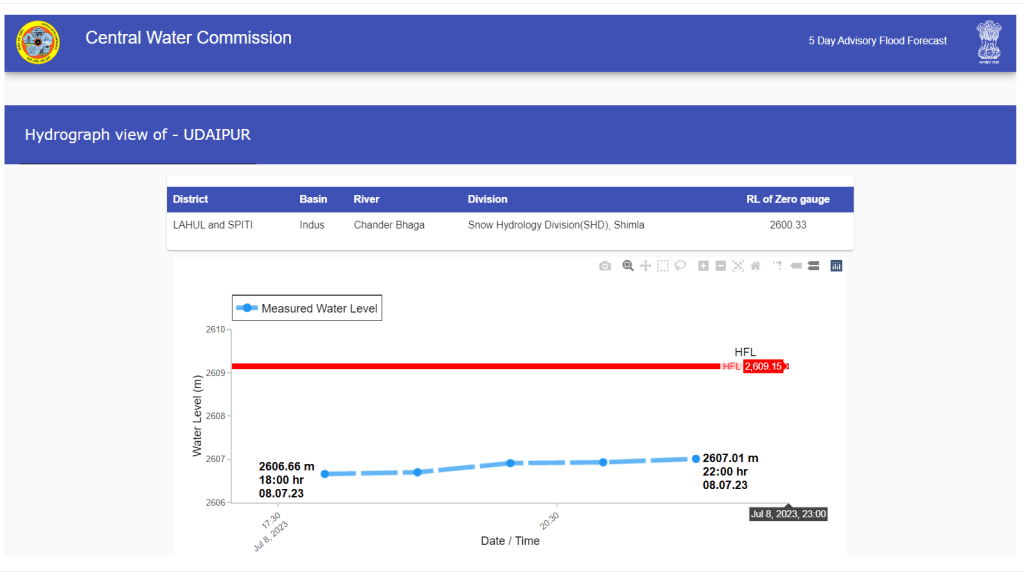Screen dimensions: 1024x575
Task: Reset axes with the home icon
Action: [755, 266]
